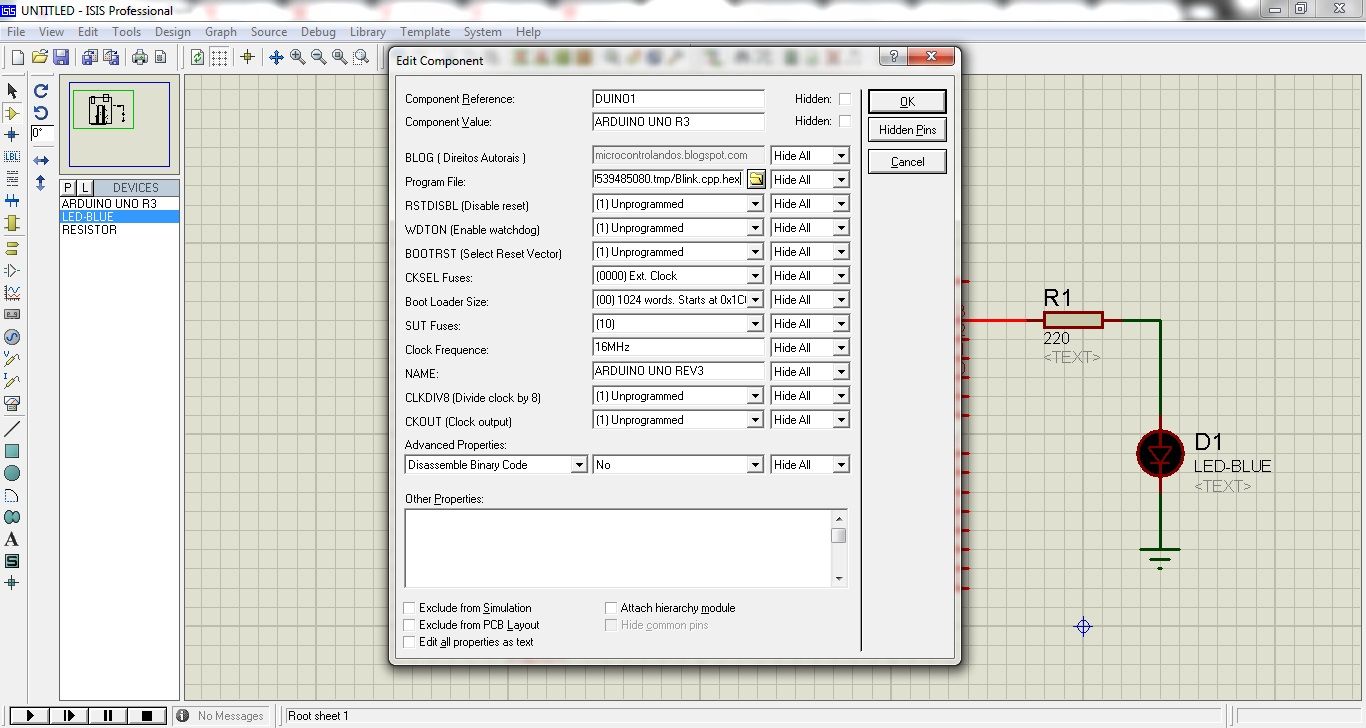
Task: Open the Graph Mode tool
Action: tap(13, 293)
